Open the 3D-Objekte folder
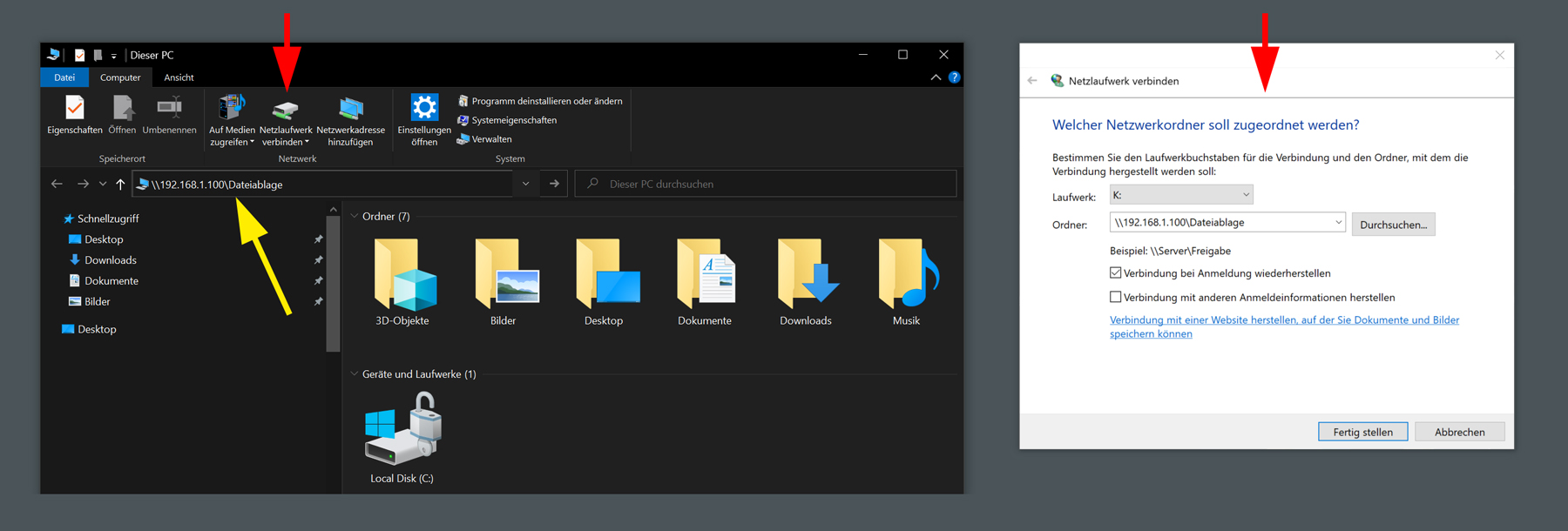 coord(402,277)
